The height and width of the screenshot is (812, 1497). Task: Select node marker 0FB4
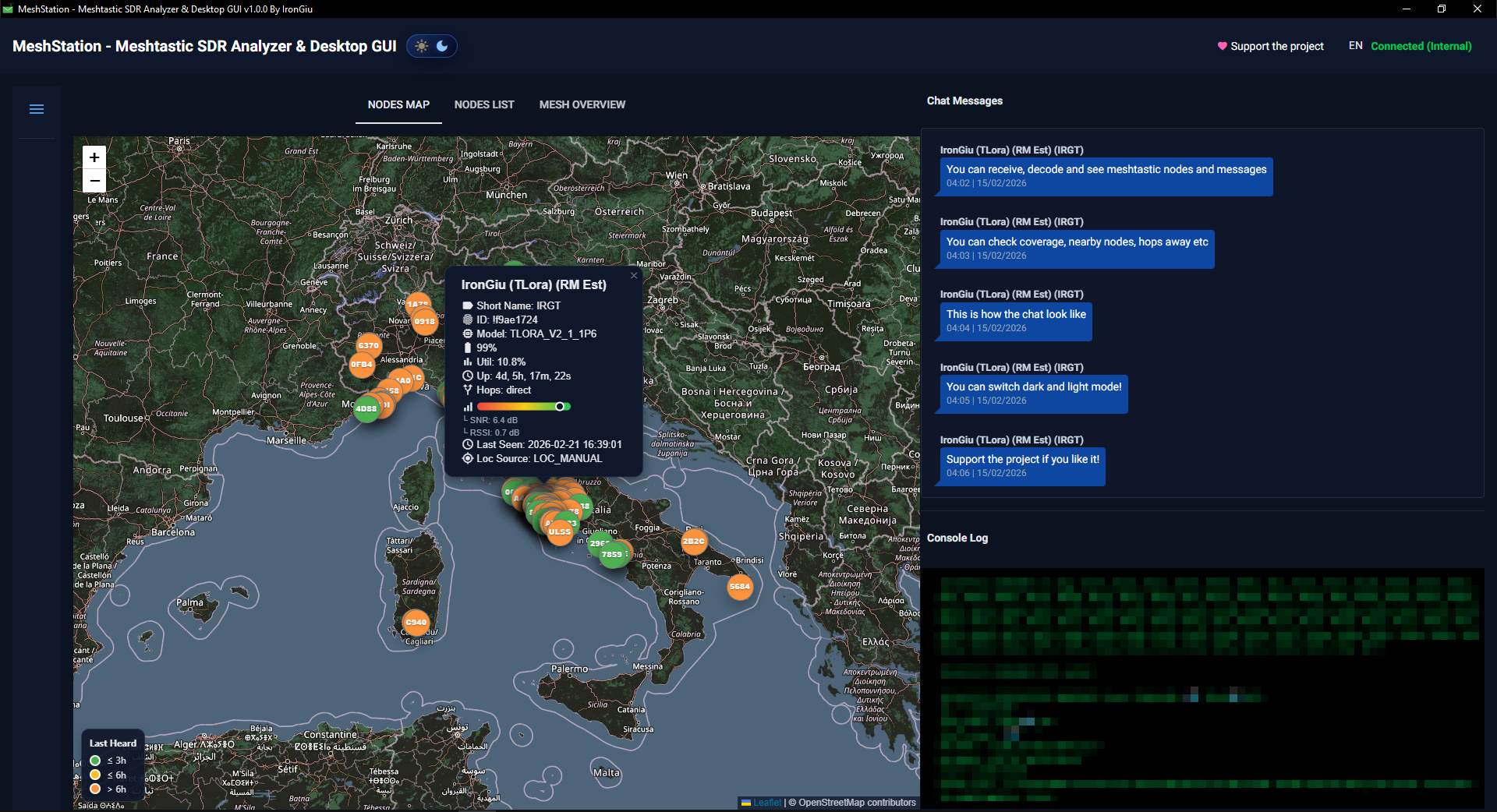pos(362,364)
